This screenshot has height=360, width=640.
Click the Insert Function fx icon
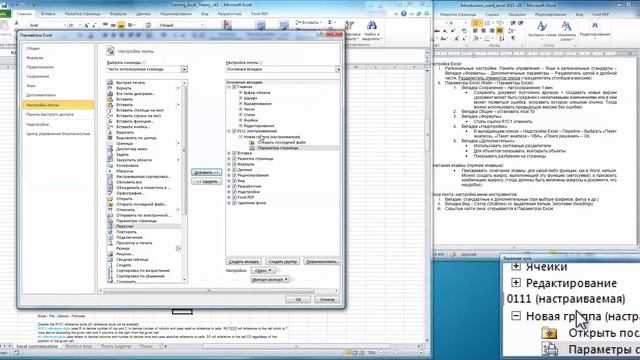[x=110, y=121]
